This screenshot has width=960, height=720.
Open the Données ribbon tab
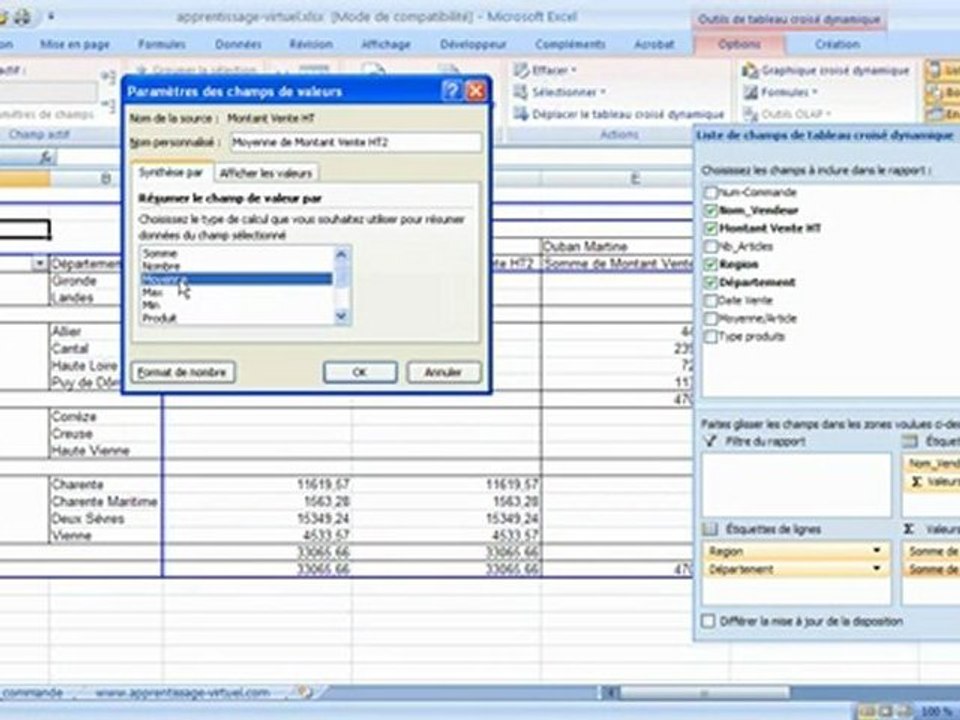(x=238, y=44)
